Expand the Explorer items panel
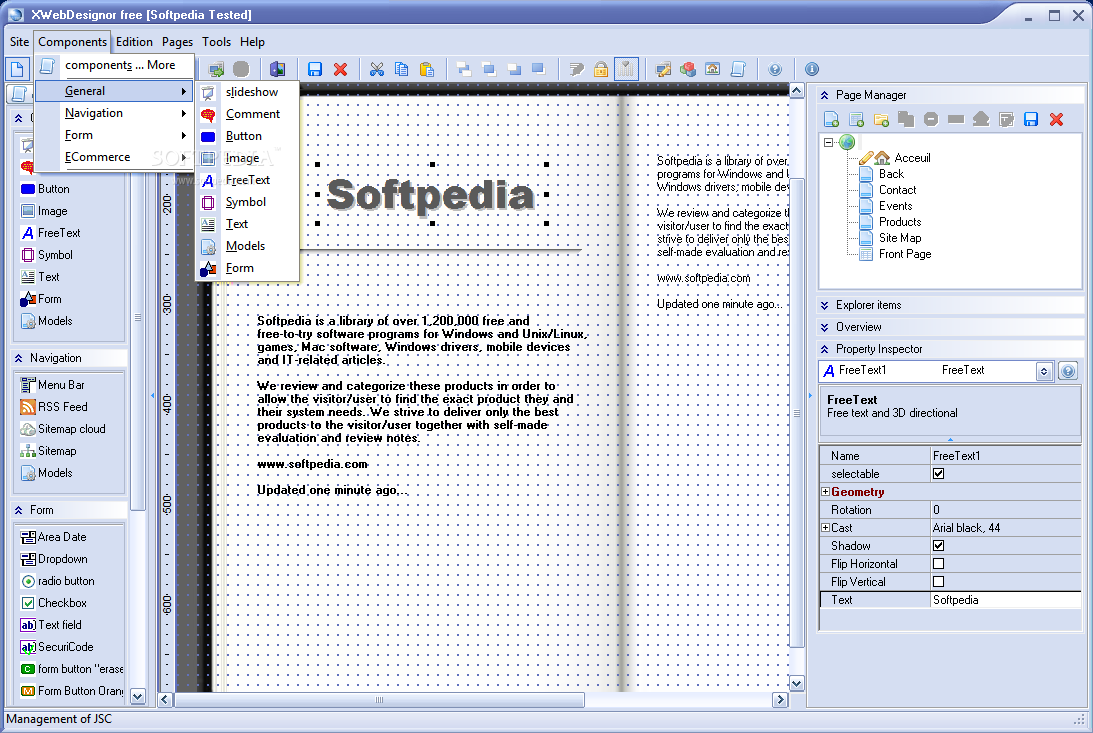The height and width of the screenshot is (733, 1093). 825,305
